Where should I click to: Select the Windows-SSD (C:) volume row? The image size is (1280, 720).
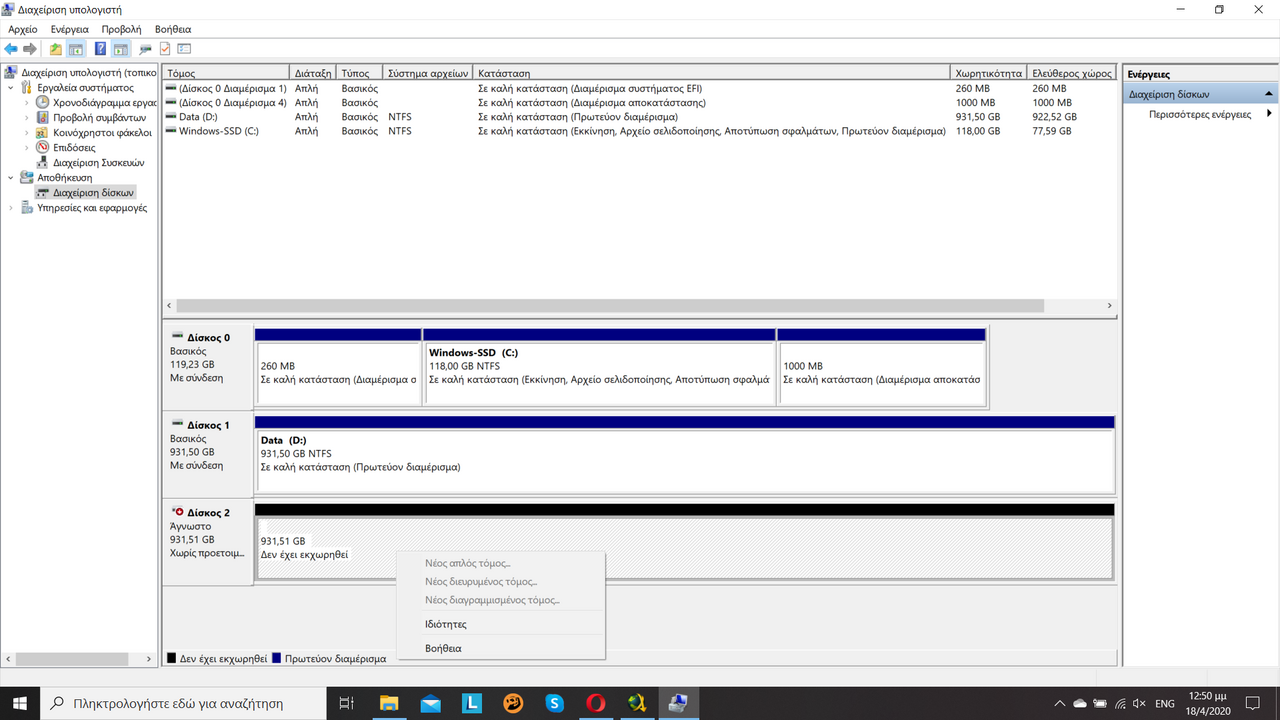(639, 131)
